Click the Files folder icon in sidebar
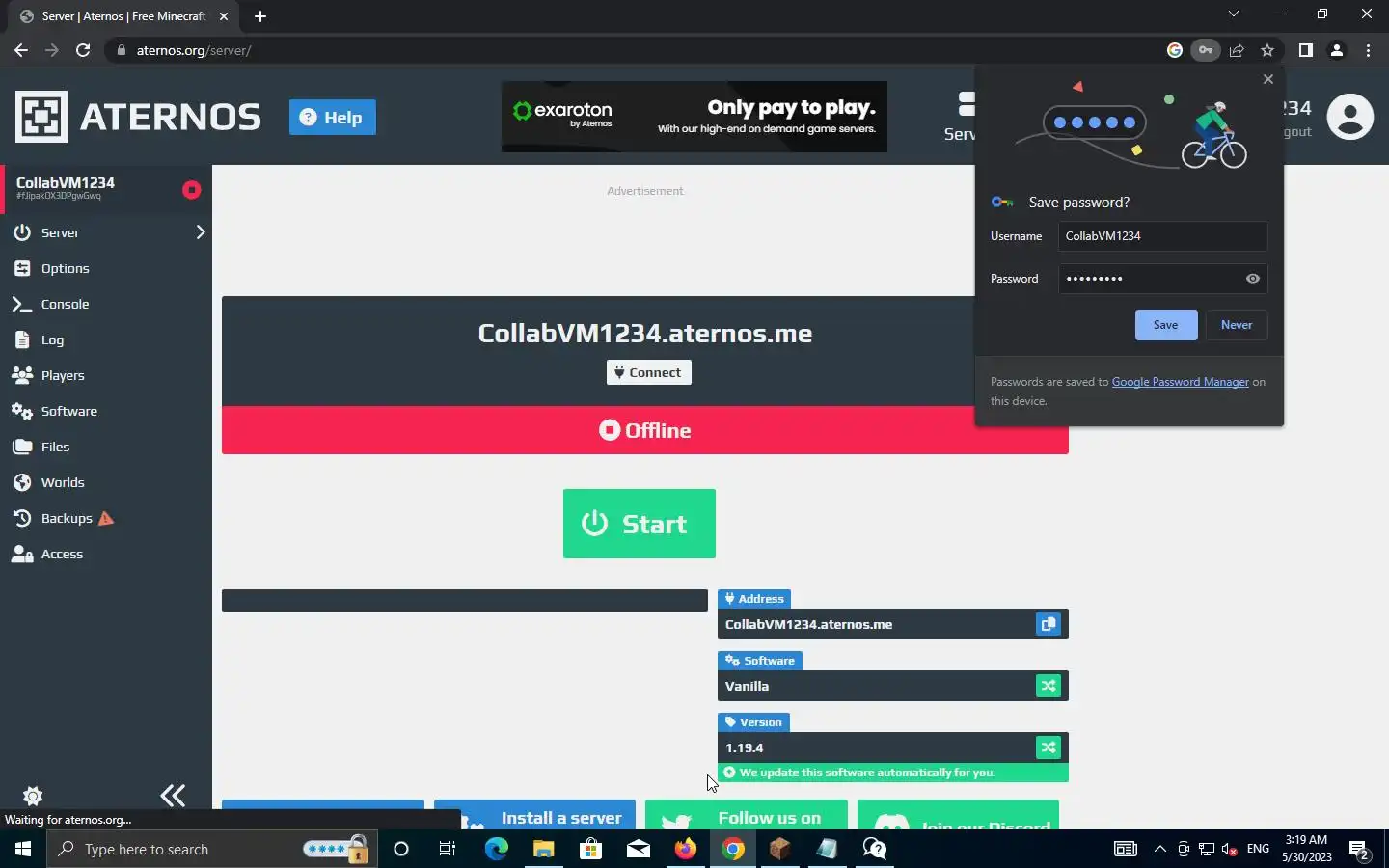Image resolution: width=1389 pixels, height=868 pixels. click(x=22, y=447)
